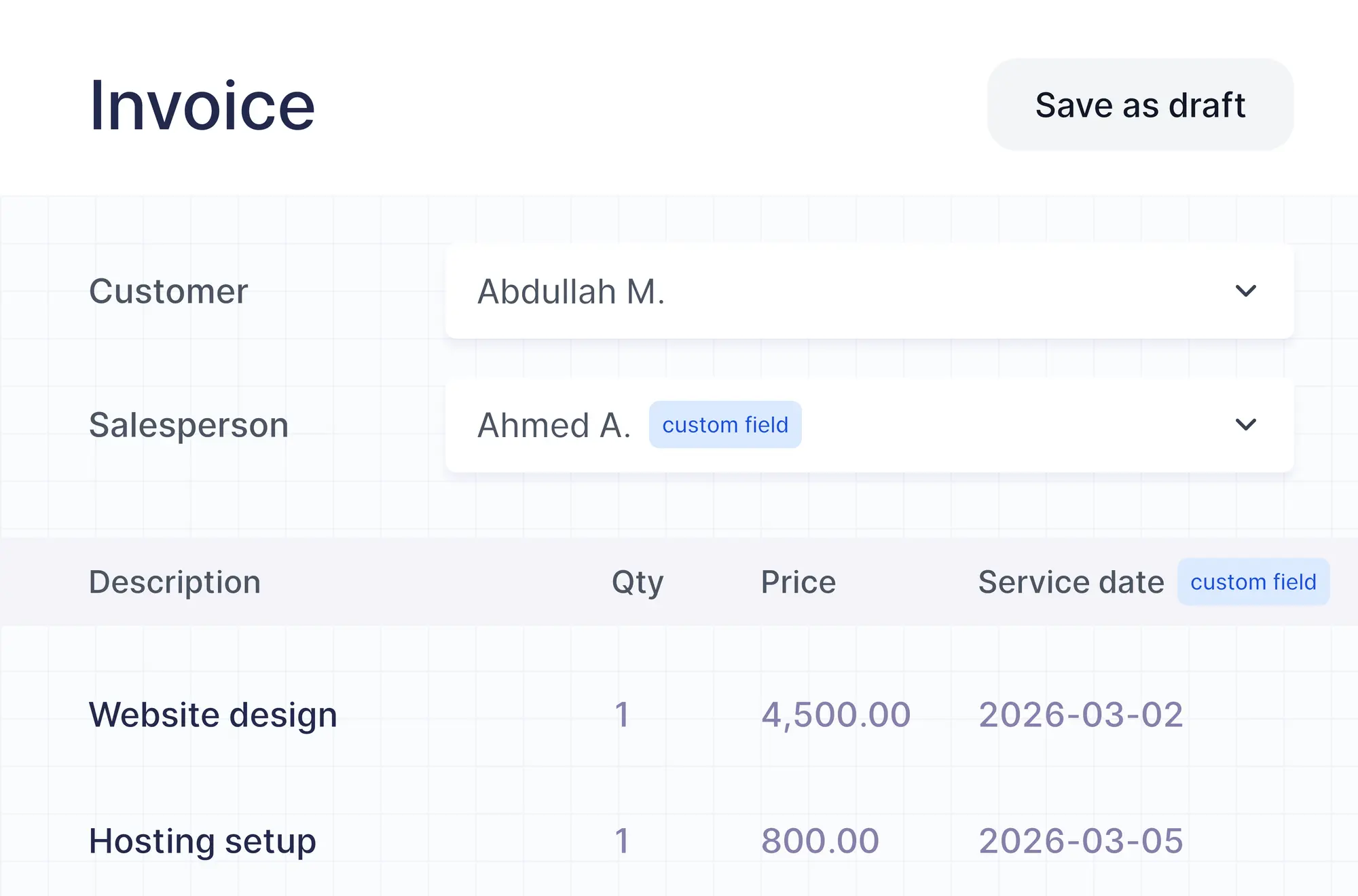Click the 2026-03-05 service date
The height and width of the screenshot is (896, 1358).
tap(1081, 841)
